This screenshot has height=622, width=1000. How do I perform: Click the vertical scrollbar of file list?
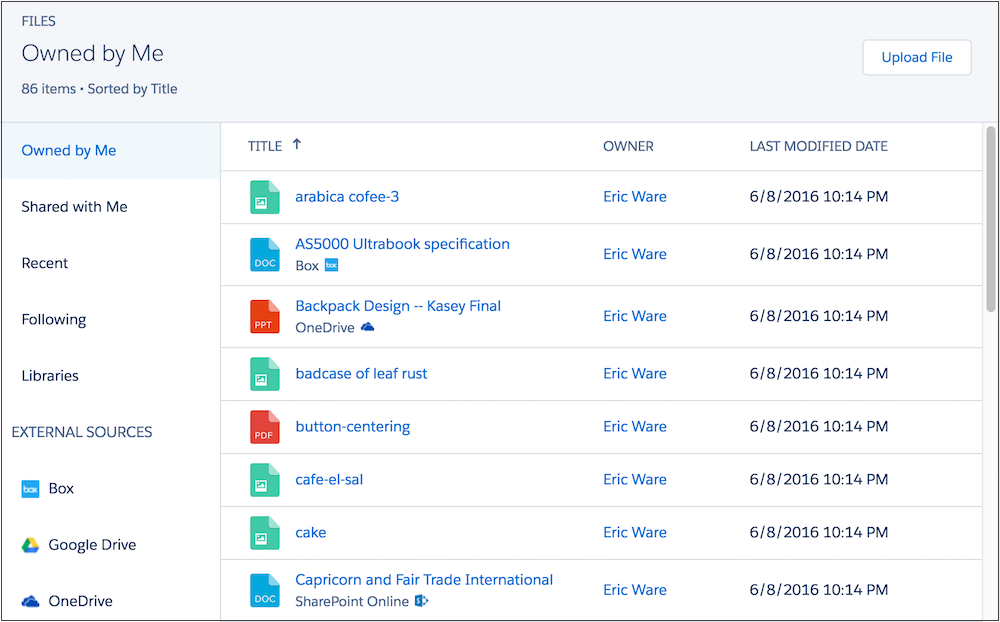tap(990, 220)
